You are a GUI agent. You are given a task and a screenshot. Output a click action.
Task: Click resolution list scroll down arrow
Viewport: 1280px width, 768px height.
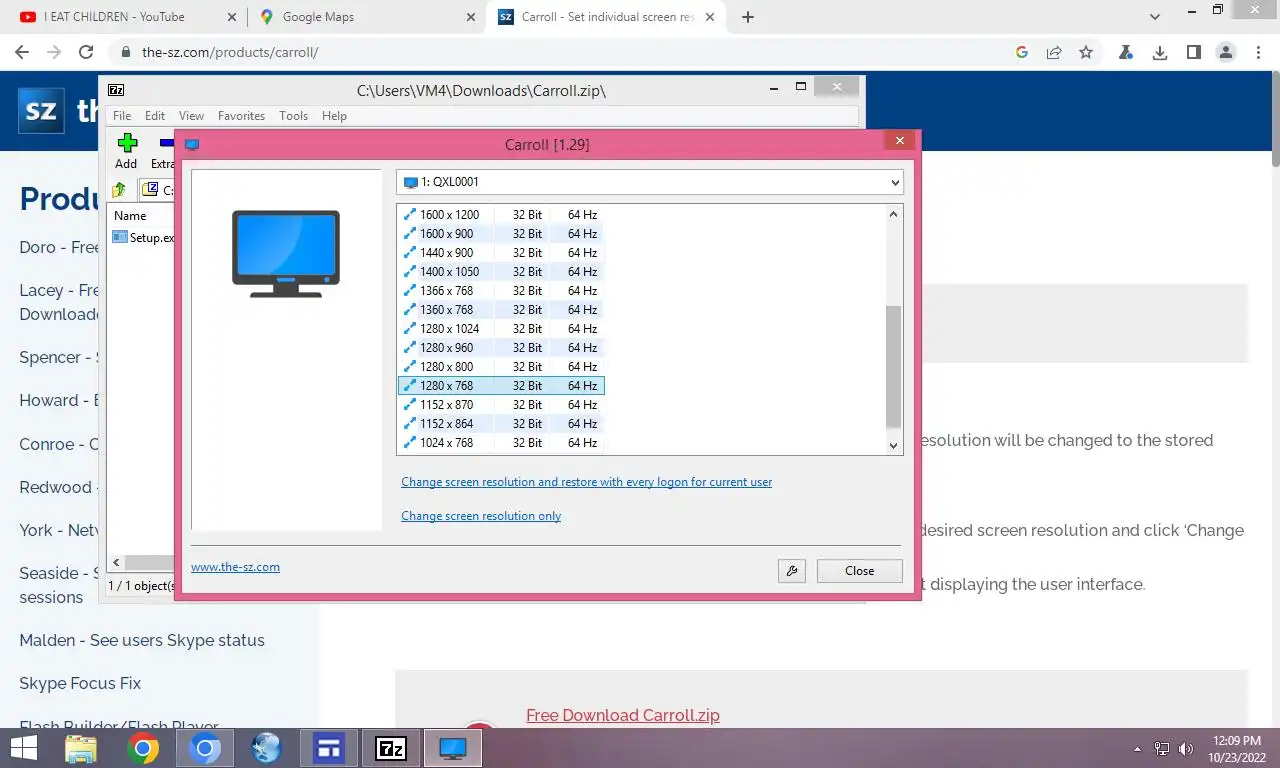(894, 446)
